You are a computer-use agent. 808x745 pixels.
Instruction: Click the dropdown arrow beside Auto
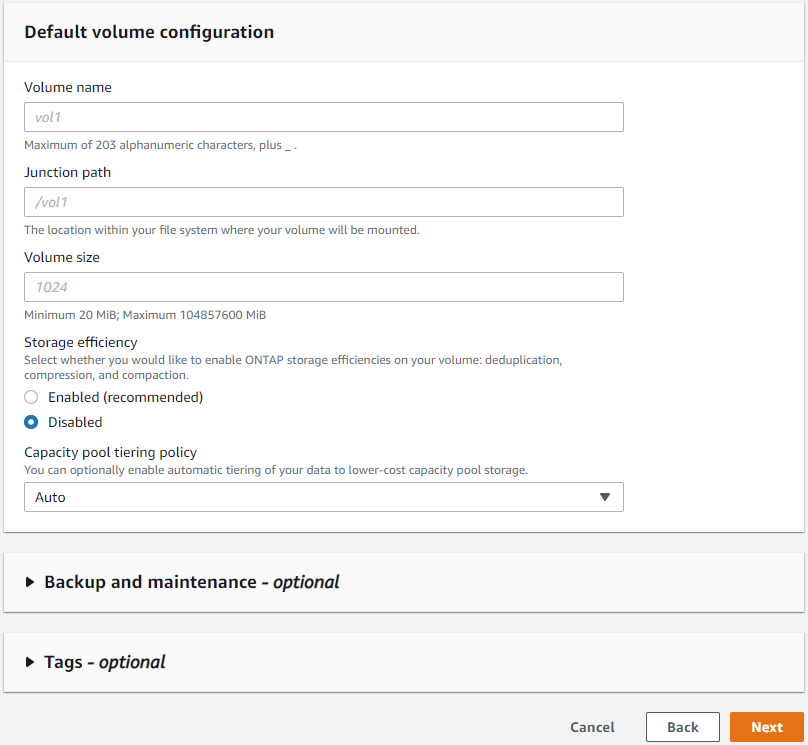[604, 497]
